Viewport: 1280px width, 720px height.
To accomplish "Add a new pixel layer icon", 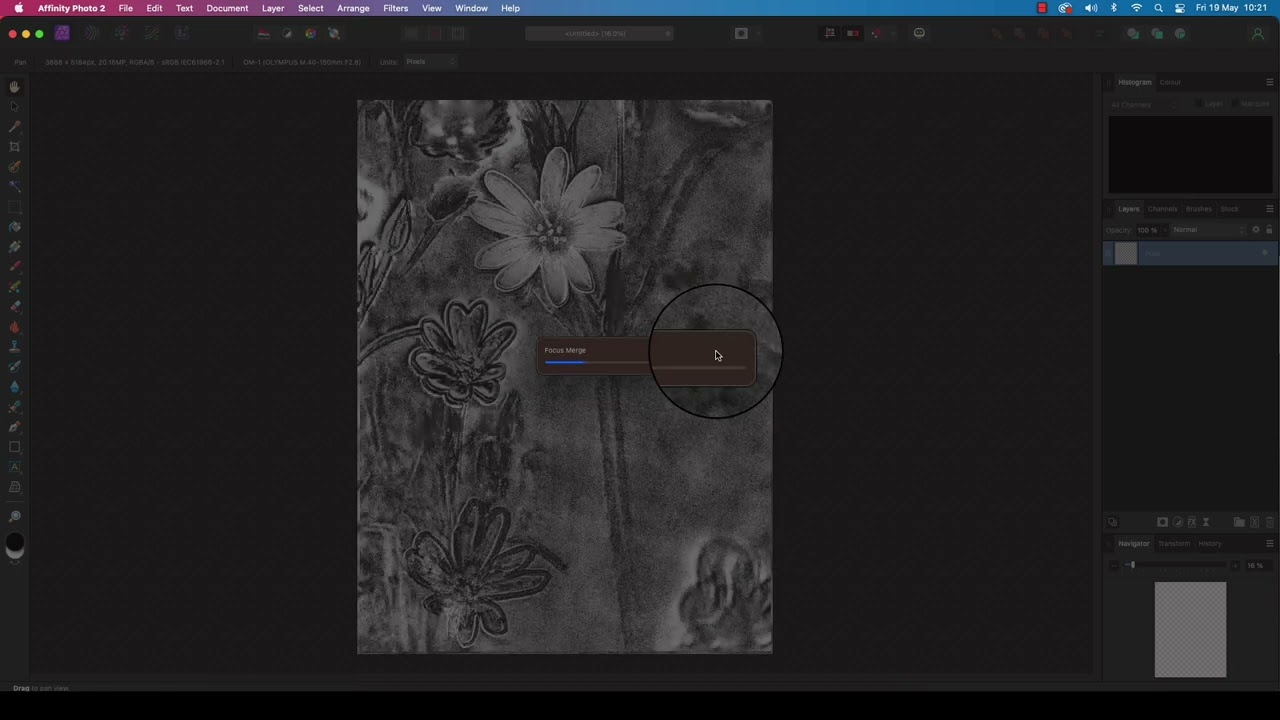I will 1254,522.
